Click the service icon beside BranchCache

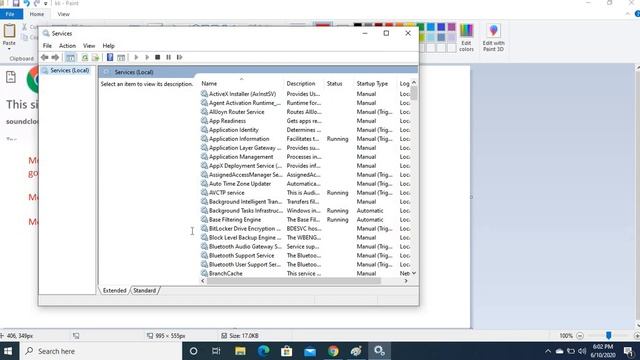204,273
